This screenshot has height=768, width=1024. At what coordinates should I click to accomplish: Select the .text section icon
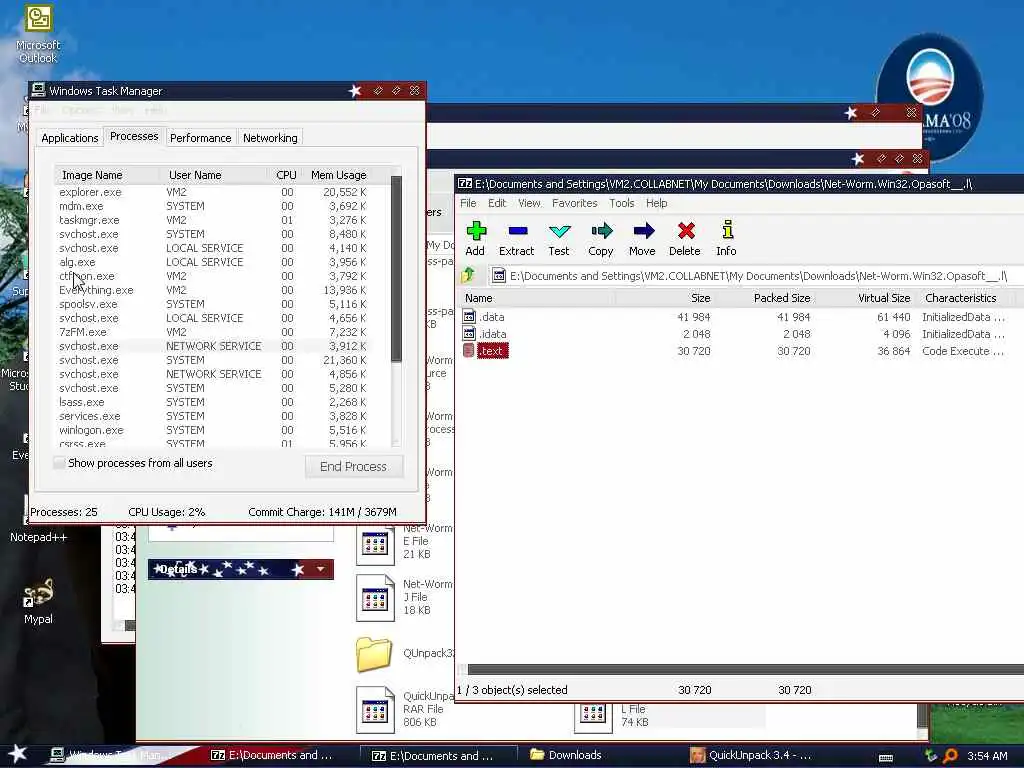pos(468,351)
